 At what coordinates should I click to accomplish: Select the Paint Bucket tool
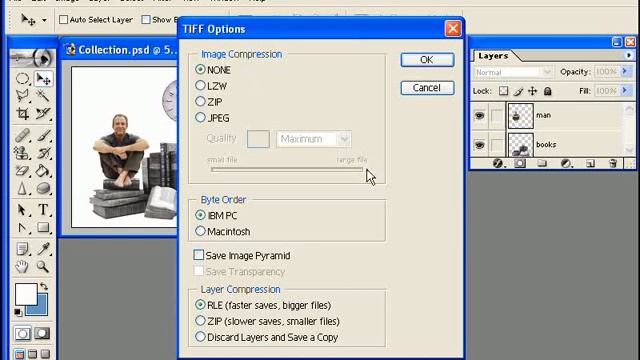[x=43, y=171]
